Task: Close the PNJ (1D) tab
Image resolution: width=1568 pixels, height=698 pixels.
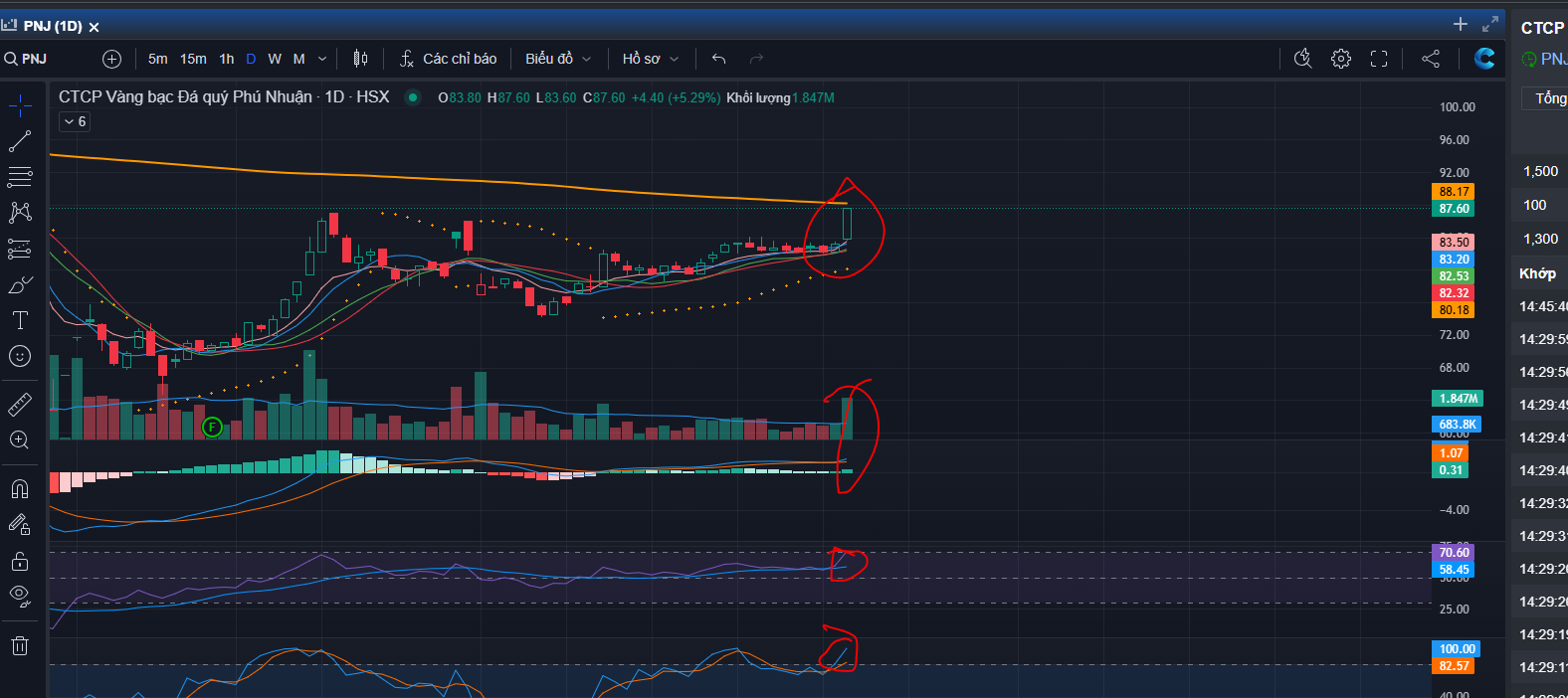Action: click(x=95, y=27)
